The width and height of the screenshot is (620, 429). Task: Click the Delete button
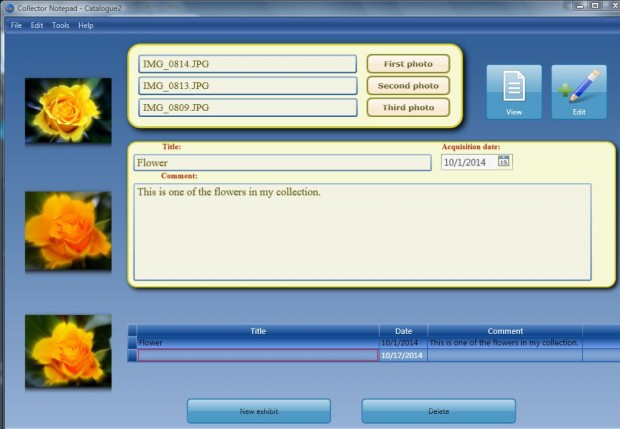pos(438,411)
